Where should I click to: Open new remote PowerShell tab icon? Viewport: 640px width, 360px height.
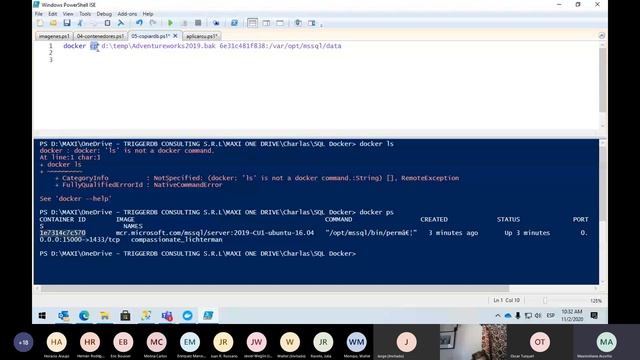pyautogui.click(x=216, y=23)
